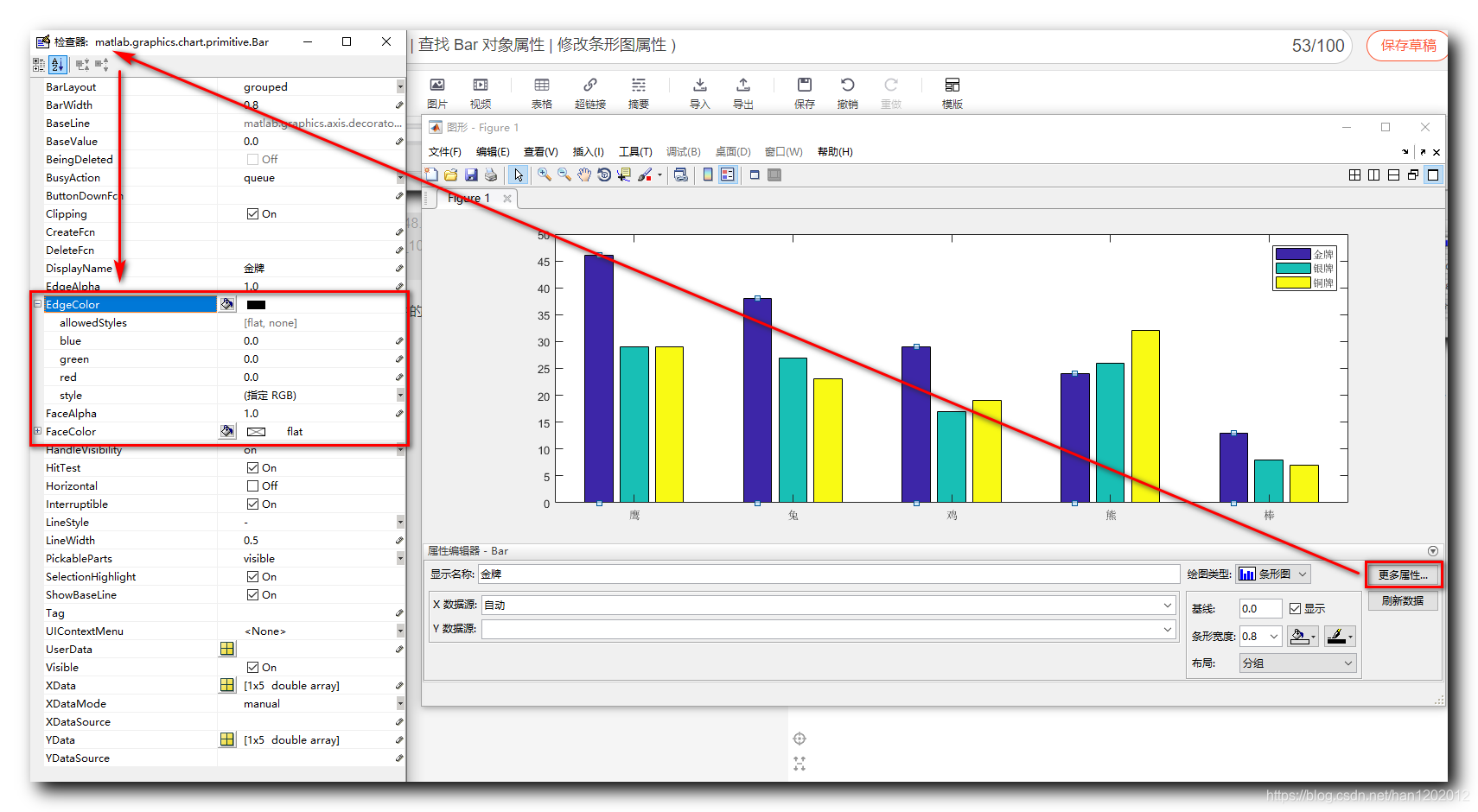This screenshot has height=812, width=1478.
Task: Click the EdgeColor black color swatch
Action: pyautogui.click(x=257, y=304)
